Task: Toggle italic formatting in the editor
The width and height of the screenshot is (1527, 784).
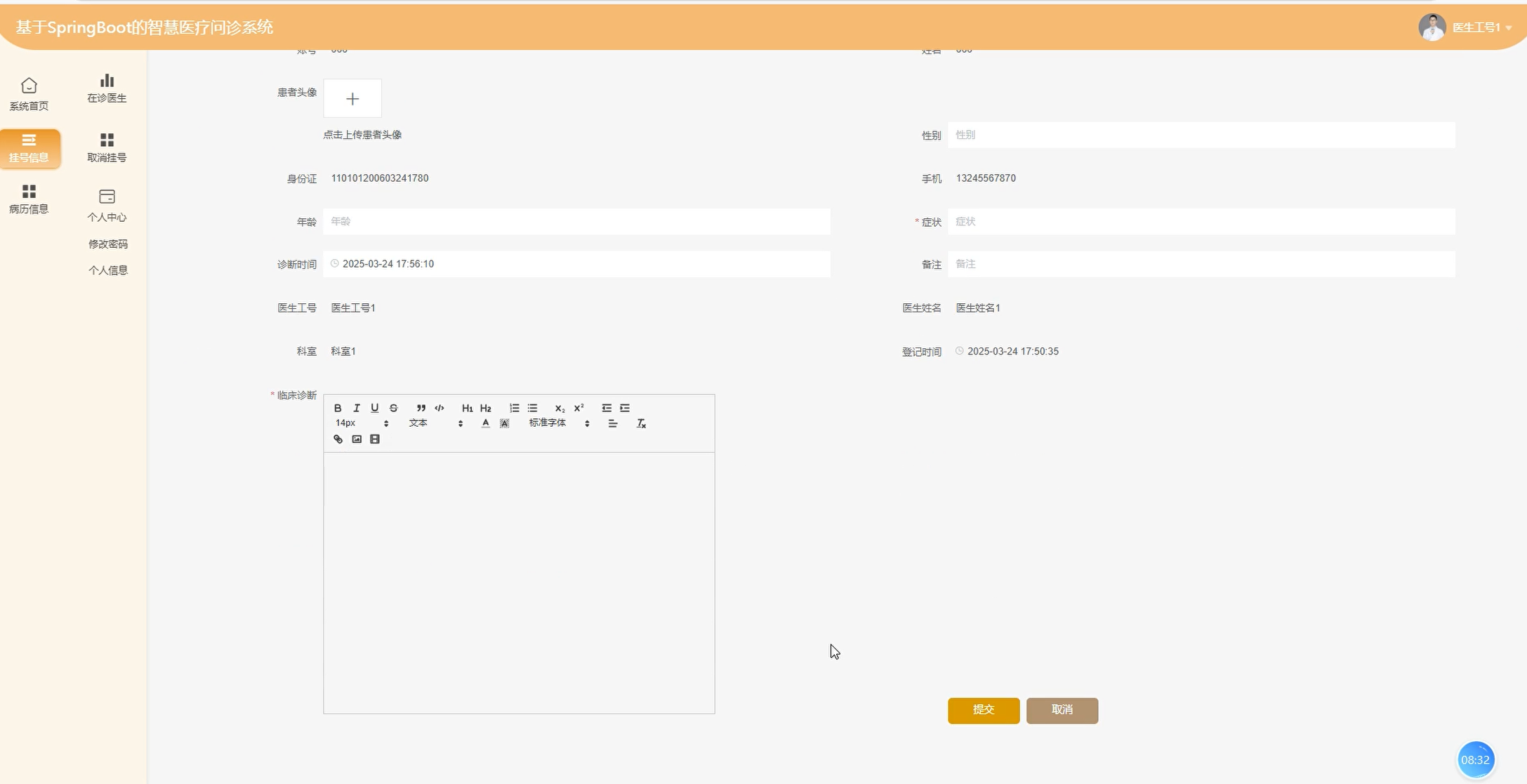Action: click(356, 408)
